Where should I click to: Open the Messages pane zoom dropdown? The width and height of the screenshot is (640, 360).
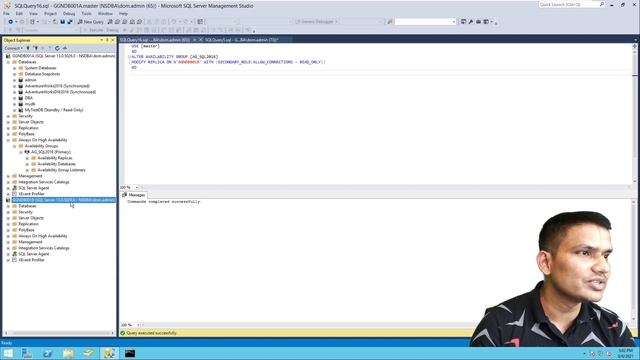(x=138, y=325)
